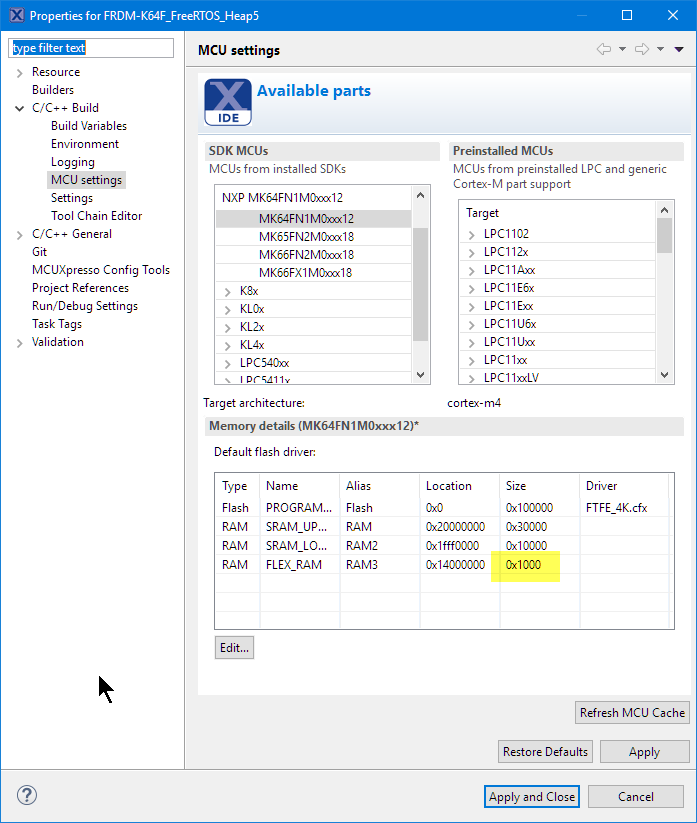Select the SRAM_UP... memory name cell
The width and height of the screenshot is (697, 823).
[x=296, y=526]
